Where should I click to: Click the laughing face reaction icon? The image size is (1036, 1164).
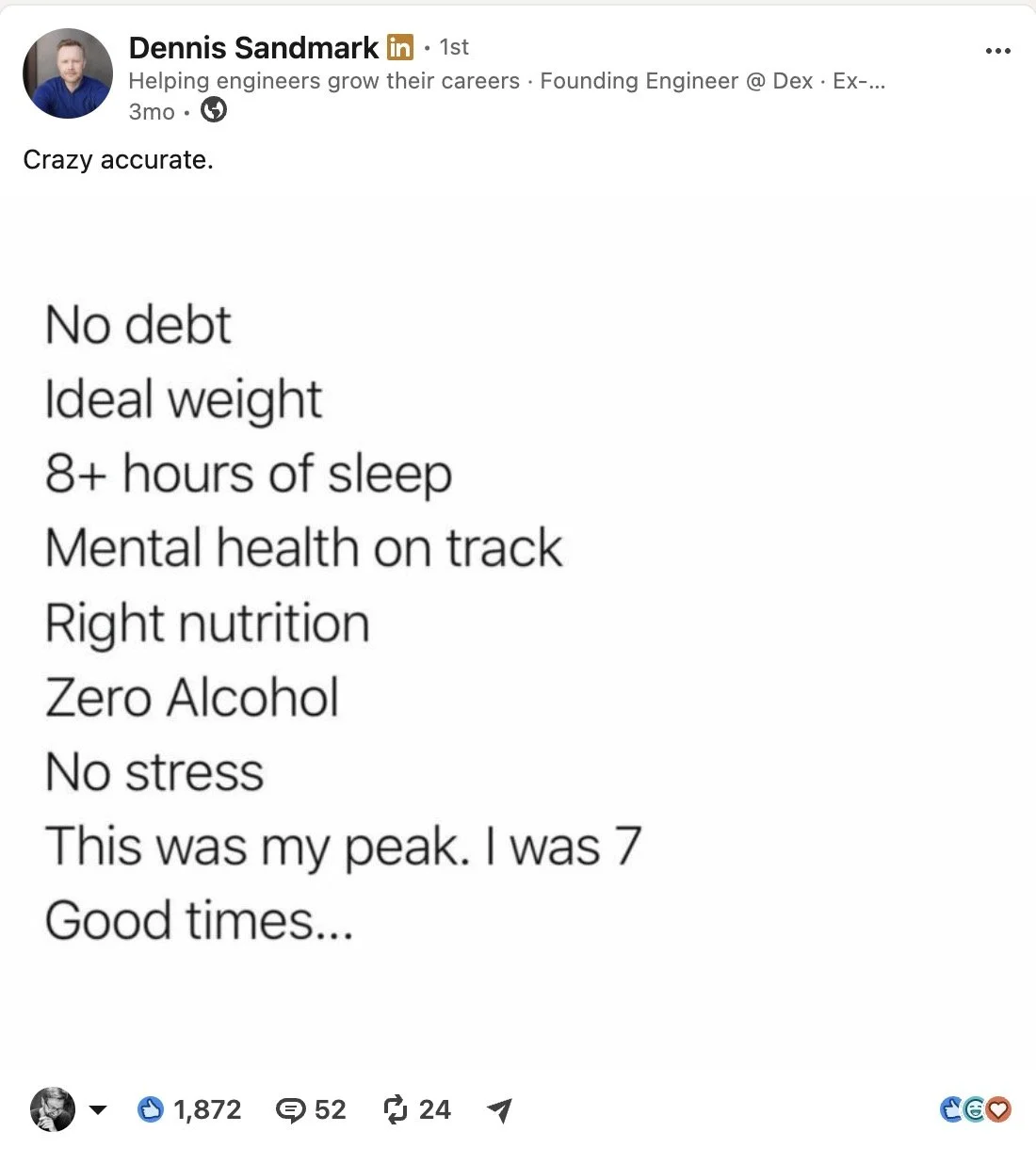tap(976, 1110)
